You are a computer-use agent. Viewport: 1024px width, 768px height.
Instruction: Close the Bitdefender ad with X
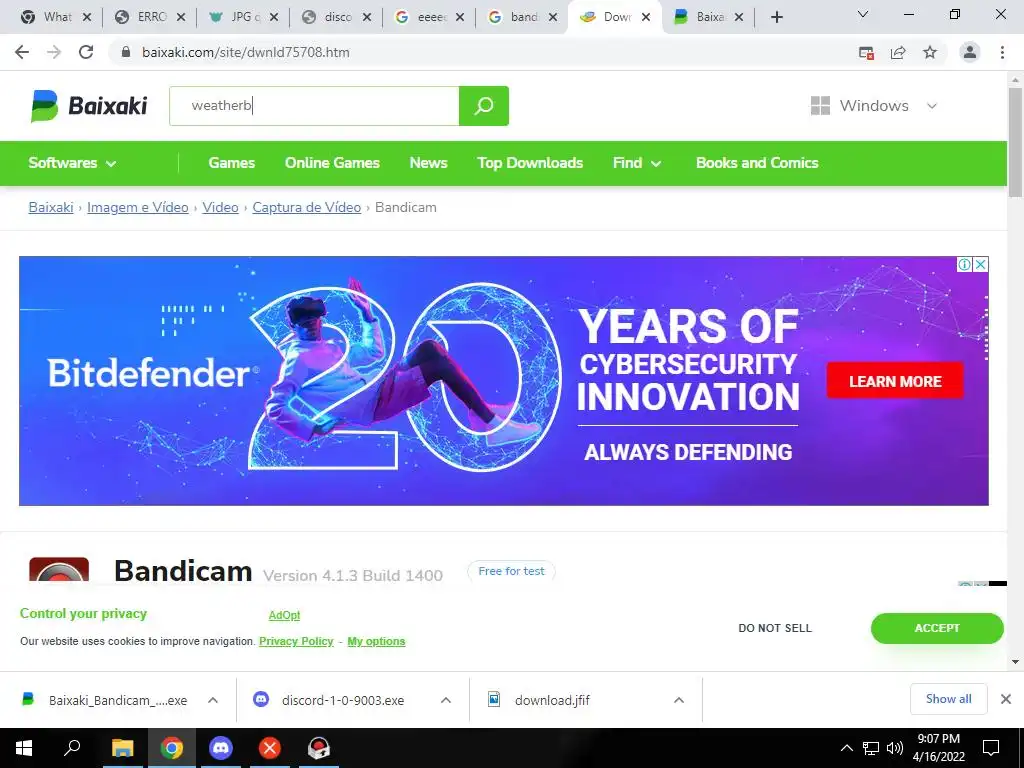point(980,264)
